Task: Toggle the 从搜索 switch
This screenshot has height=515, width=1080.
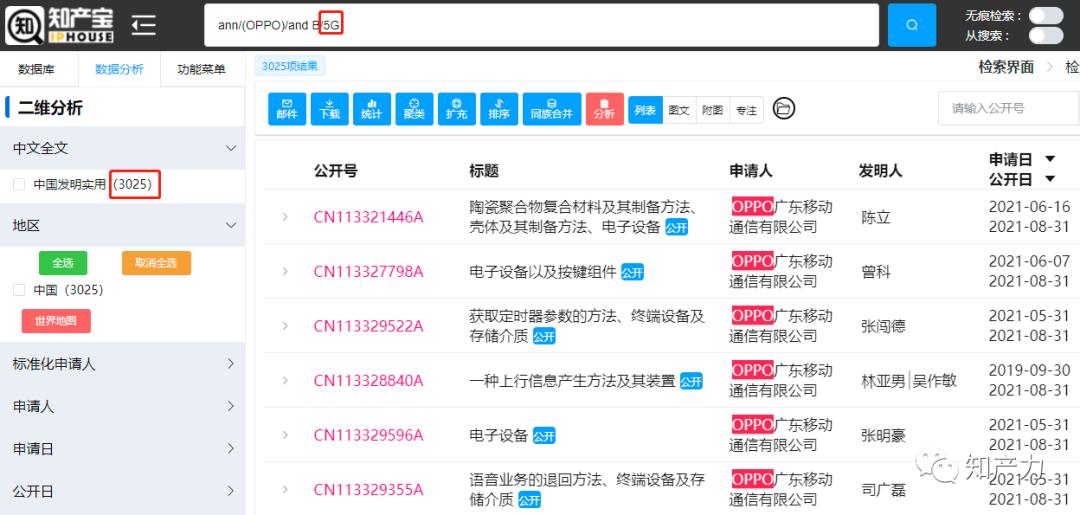Action: click(1046, 35)
